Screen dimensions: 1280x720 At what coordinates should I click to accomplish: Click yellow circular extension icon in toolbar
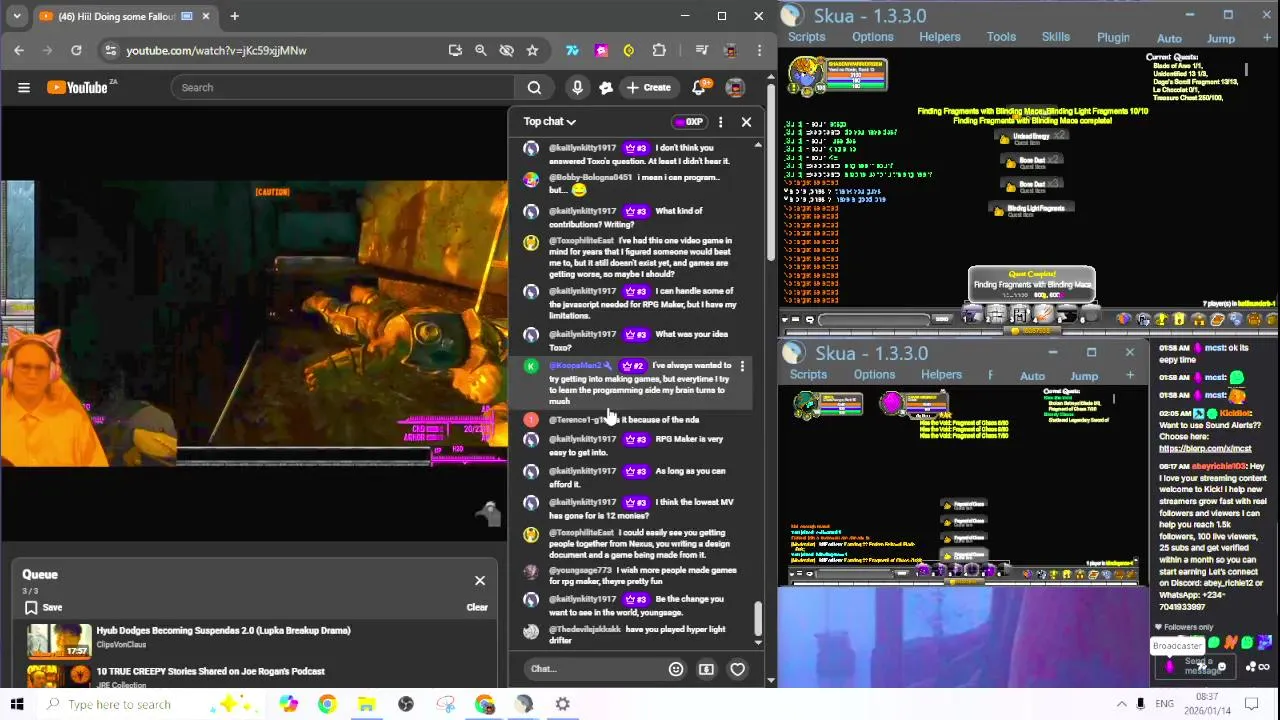click(x=629, y=50)
